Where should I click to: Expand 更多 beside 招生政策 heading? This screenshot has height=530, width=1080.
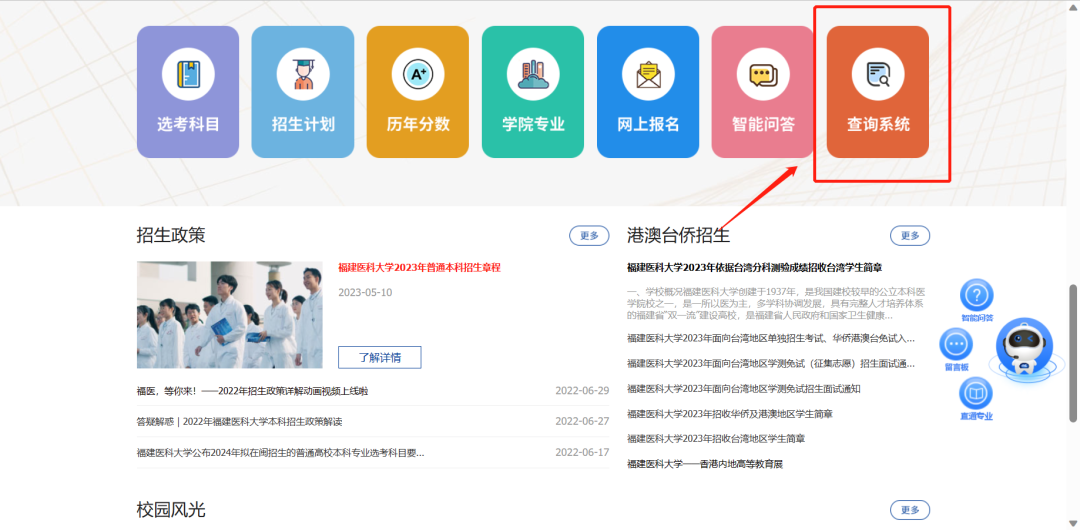click(x=589, y=236)
